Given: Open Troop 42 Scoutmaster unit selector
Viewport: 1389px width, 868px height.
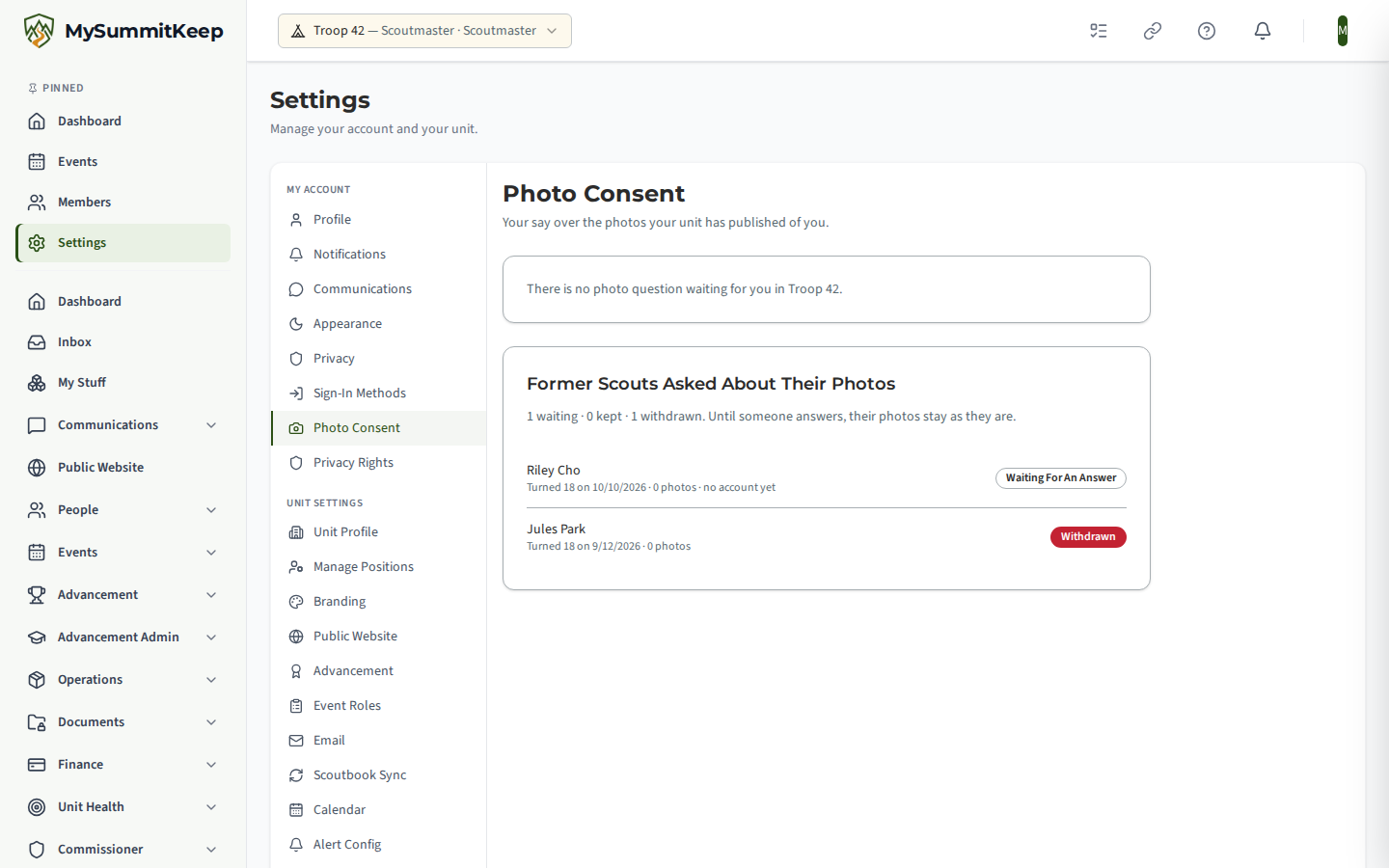Looking at the screenshot, I should tap(424, 31).
